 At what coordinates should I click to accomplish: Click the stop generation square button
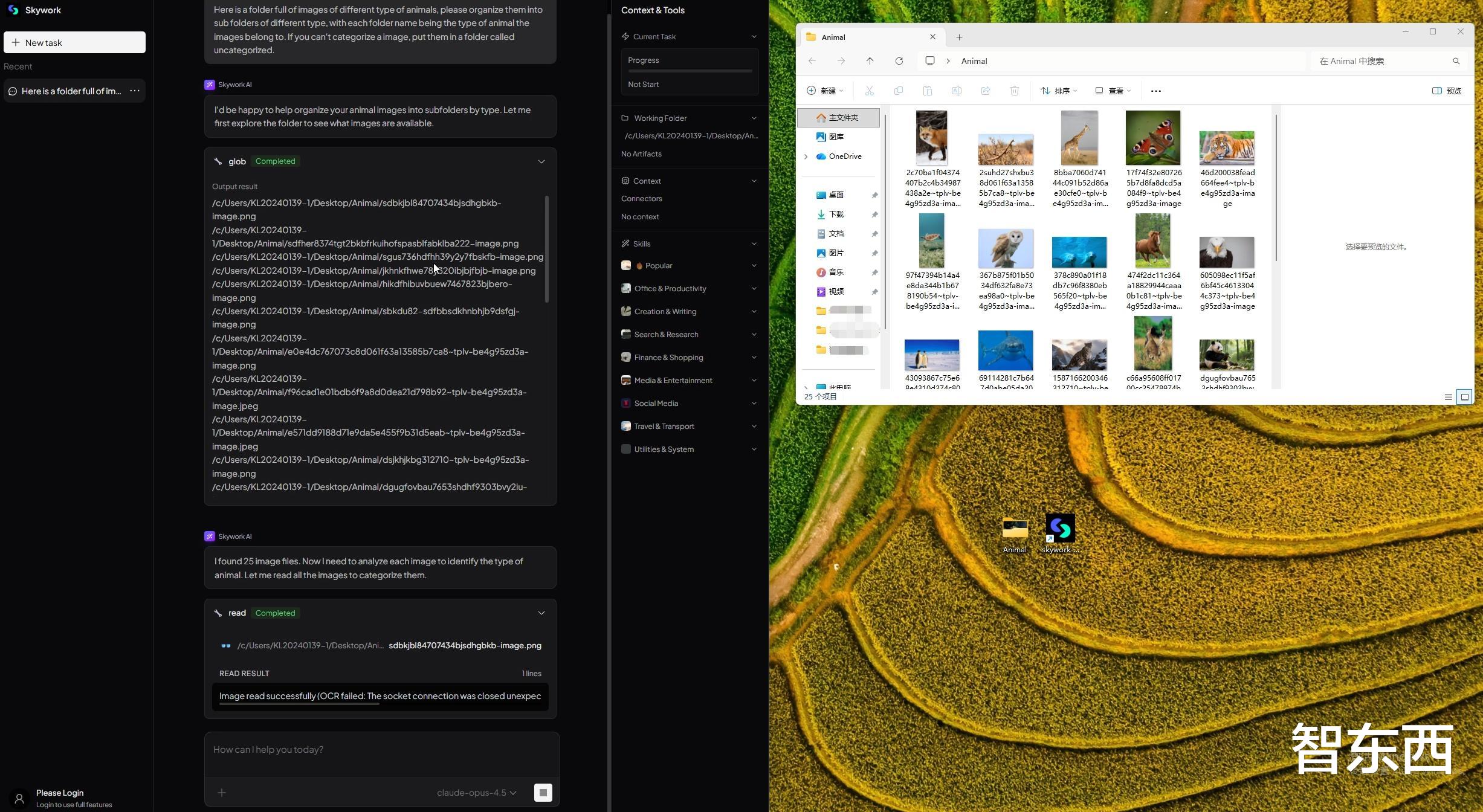[x=543, y=792]
